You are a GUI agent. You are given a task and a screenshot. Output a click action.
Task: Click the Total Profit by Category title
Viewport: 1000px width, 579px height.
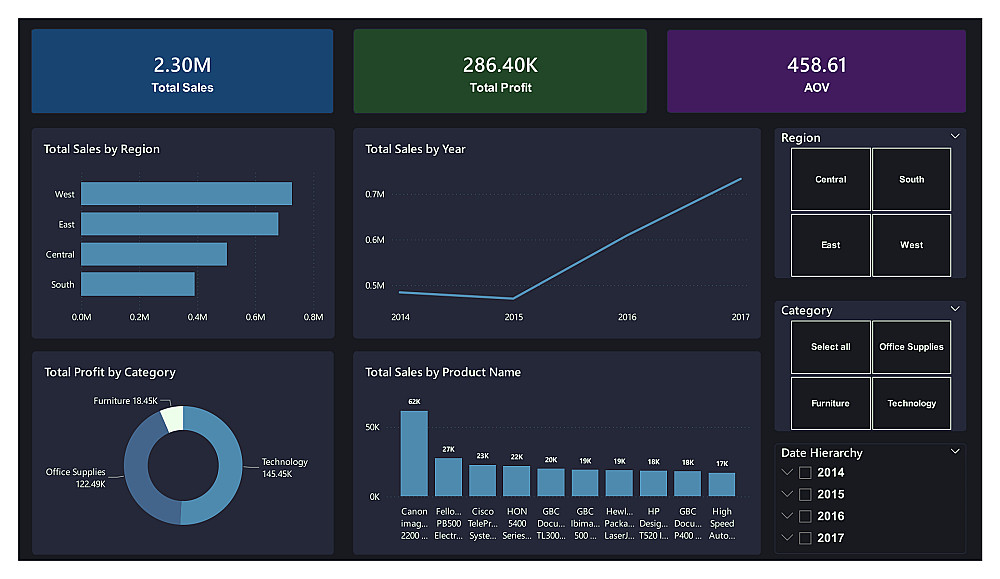point(110,372)
